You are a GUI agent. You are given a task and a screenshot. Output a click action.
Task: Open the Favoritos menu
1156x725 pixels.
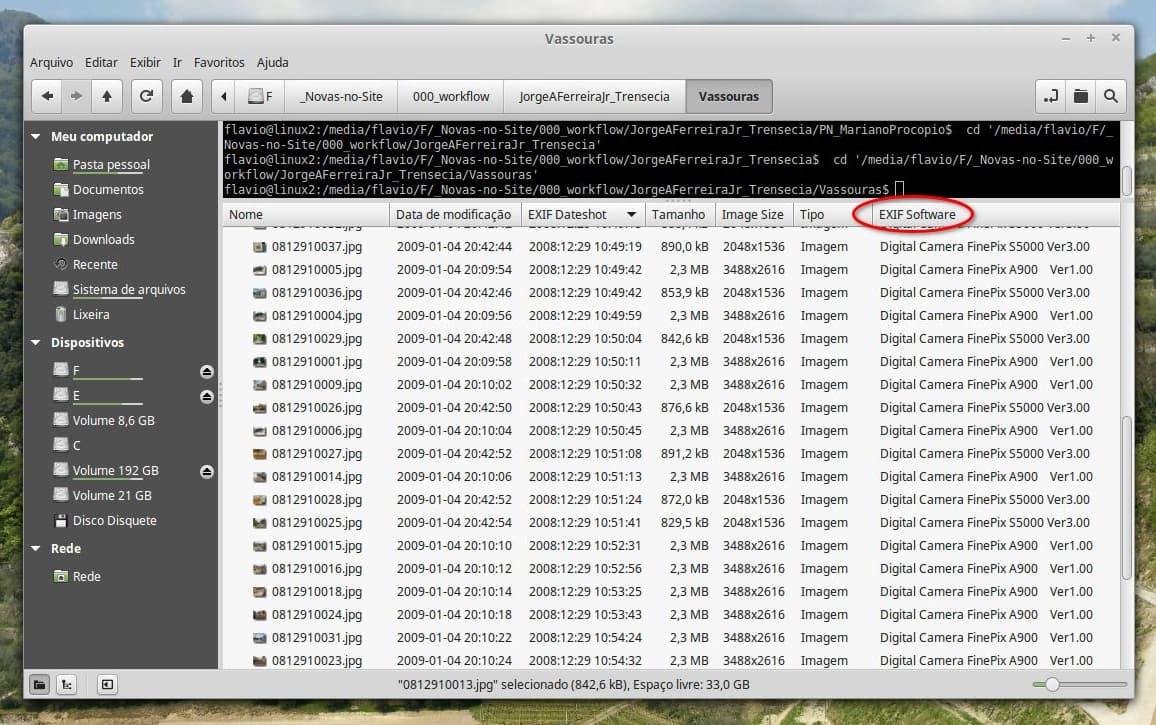click(219, 62)
